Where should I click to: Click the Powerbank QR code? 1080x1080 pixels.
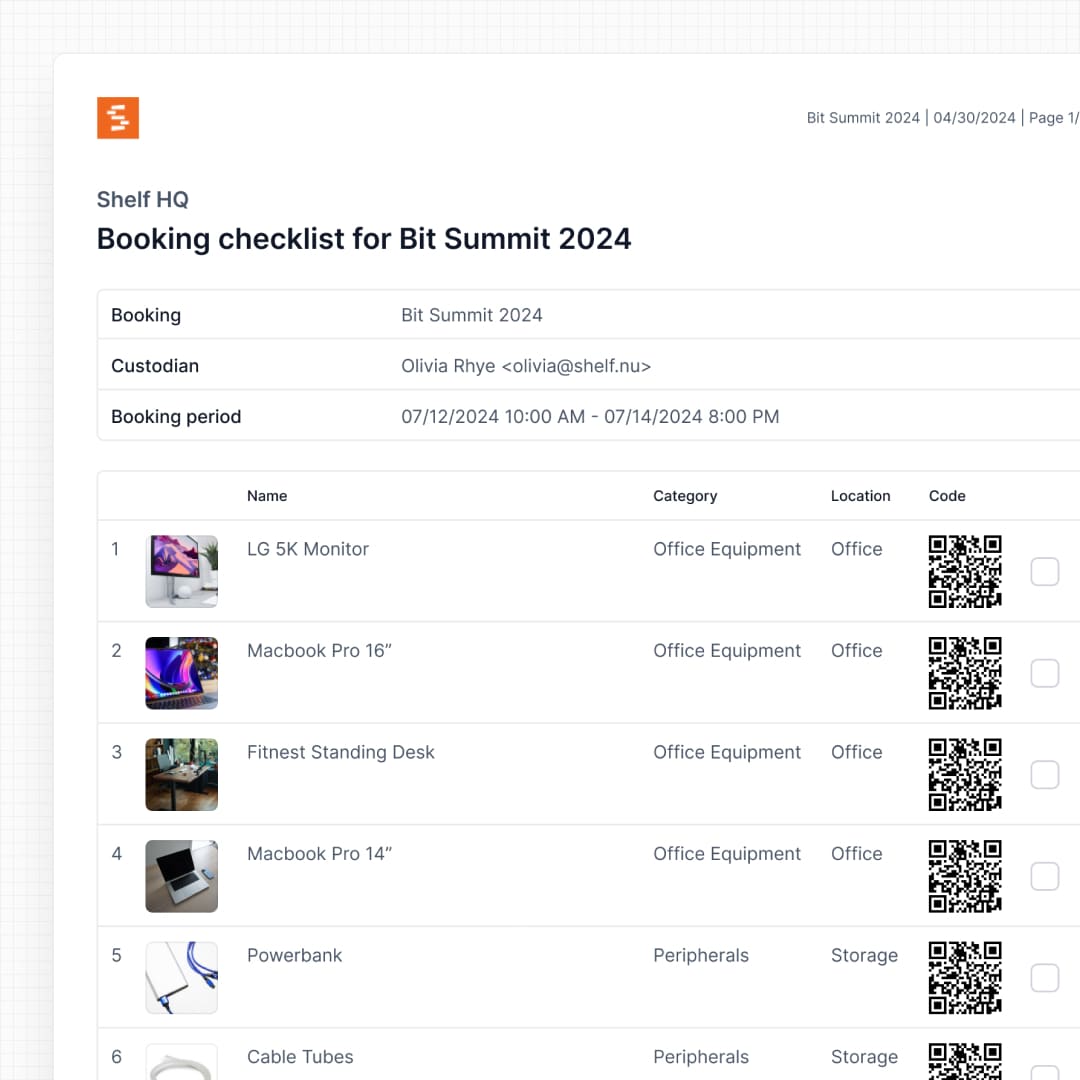tap(965, 977)
